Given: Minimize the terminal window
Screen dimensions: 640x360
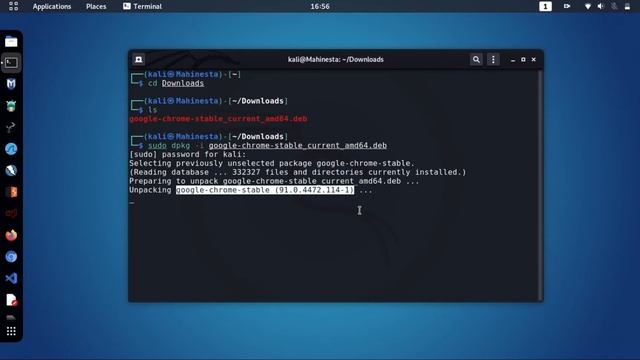Looking at the screenshot, I should coord(513,60).
